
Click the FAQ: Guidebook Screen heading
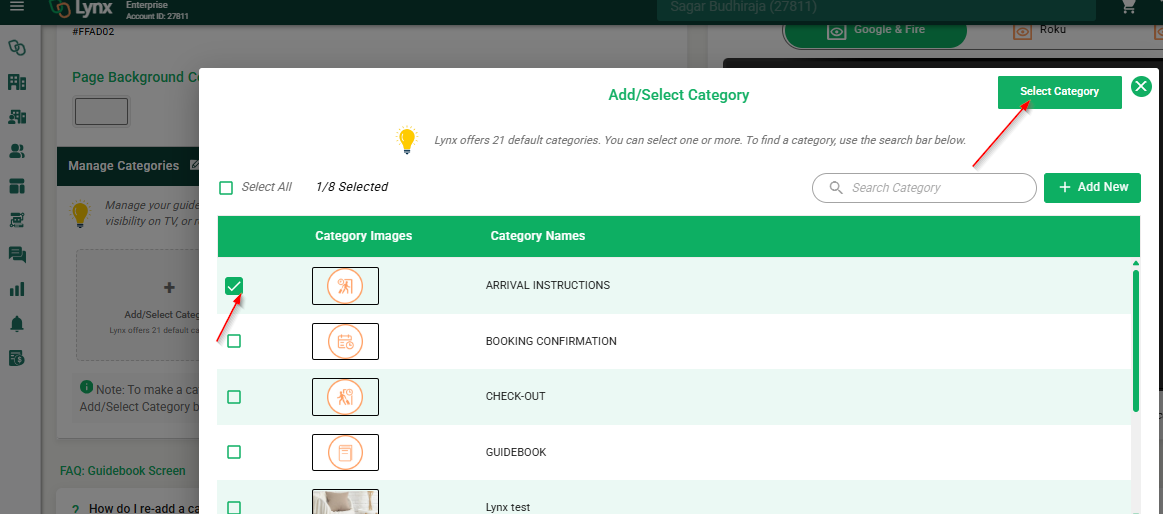point(122,471)
